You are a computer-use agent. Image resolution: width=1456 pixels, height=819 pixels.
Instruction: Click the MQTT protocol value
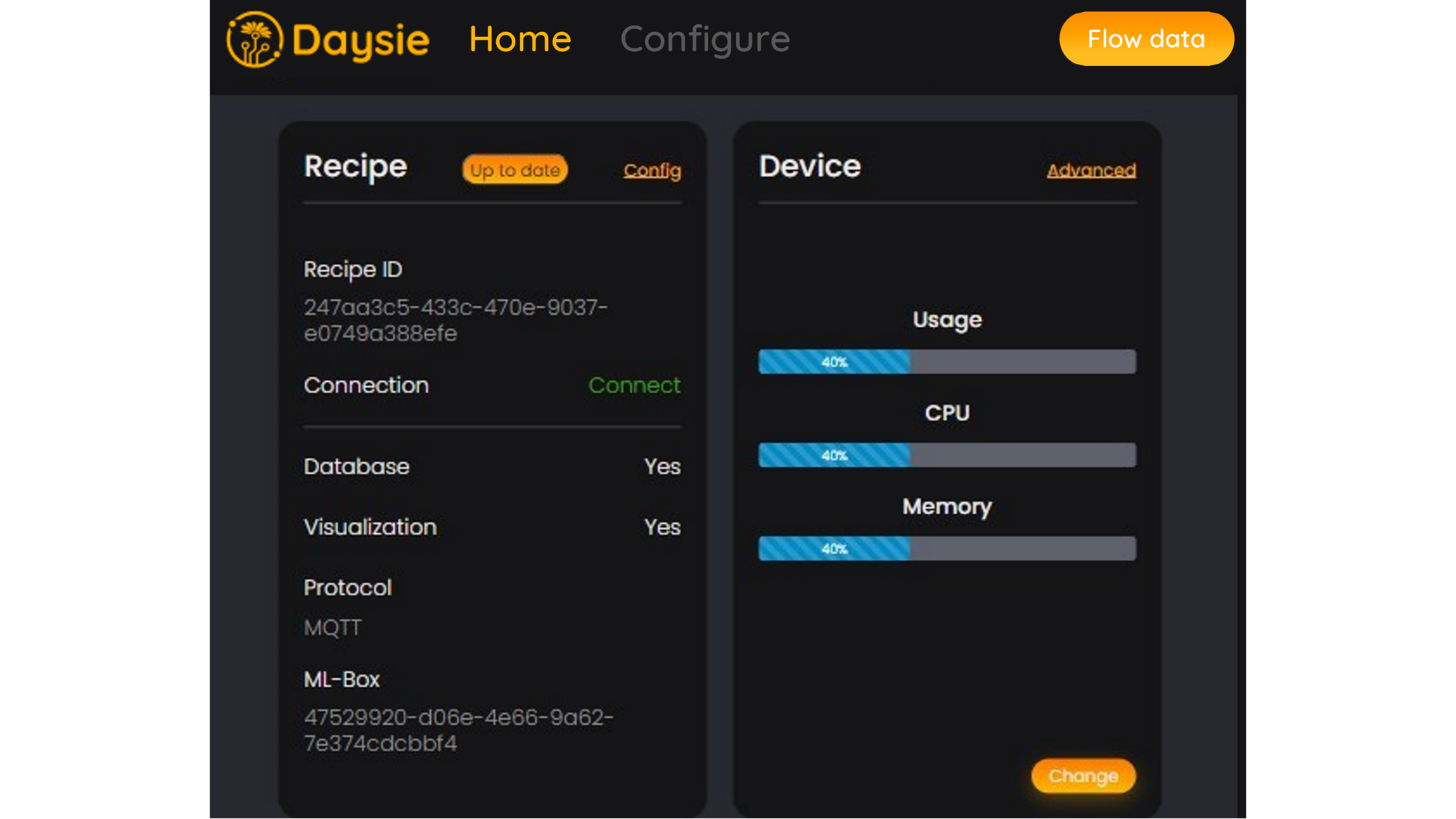point(332,627)
